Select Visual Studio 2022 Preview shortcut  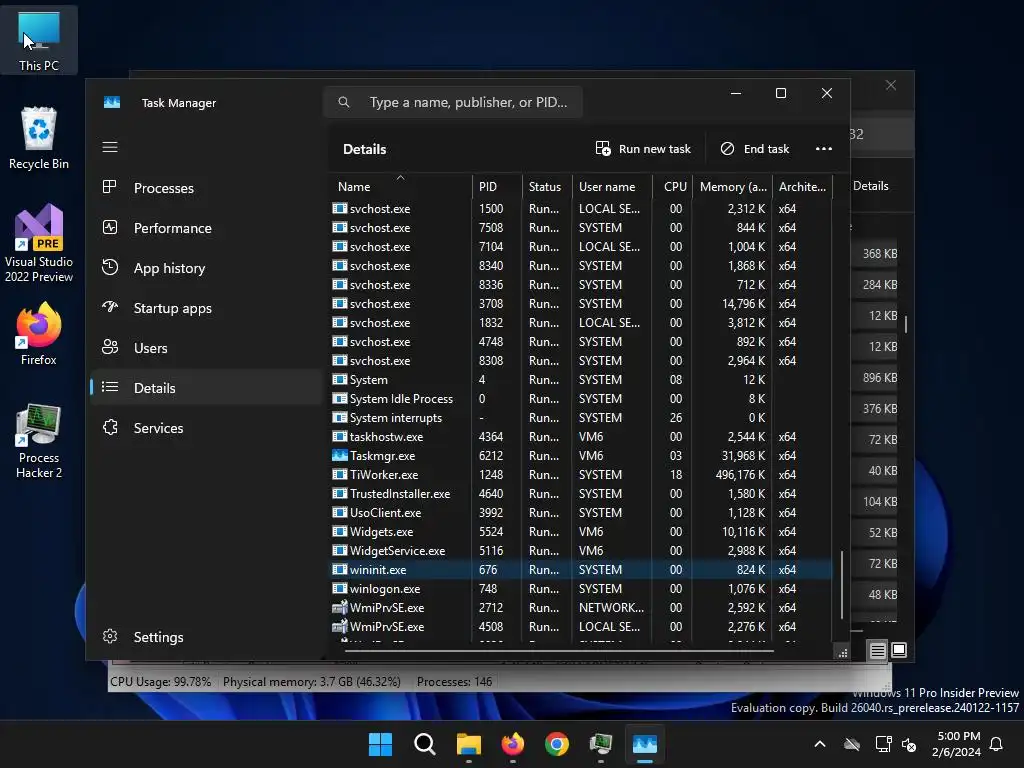39,244
